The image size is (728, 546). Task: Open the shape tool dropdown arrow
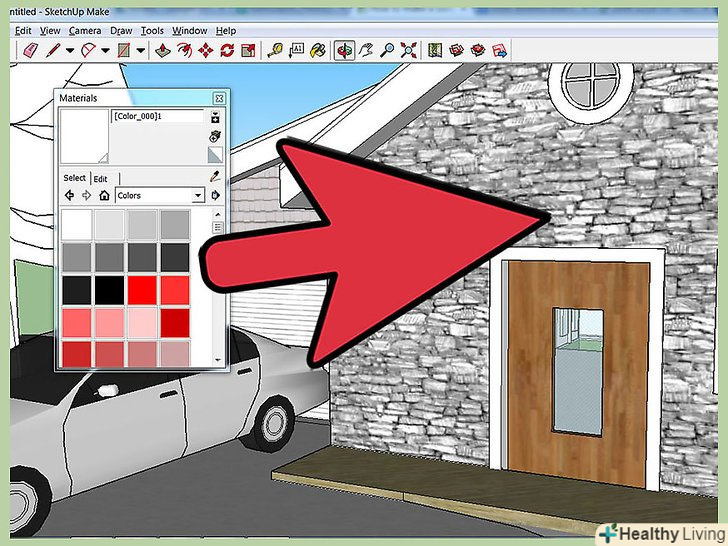coord(141,50)
